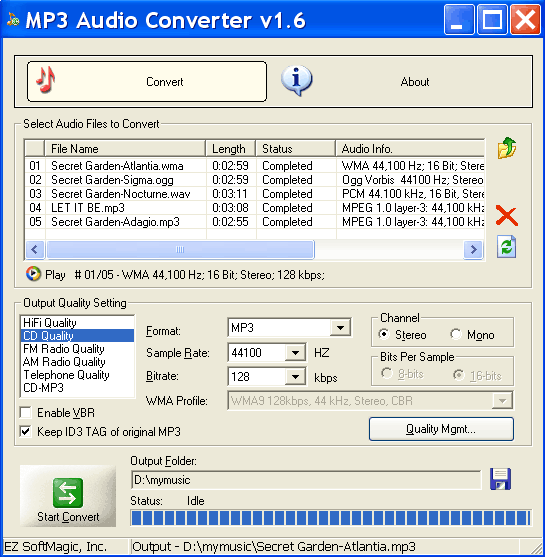Enable the VBR checkbox

coord(26,413)
